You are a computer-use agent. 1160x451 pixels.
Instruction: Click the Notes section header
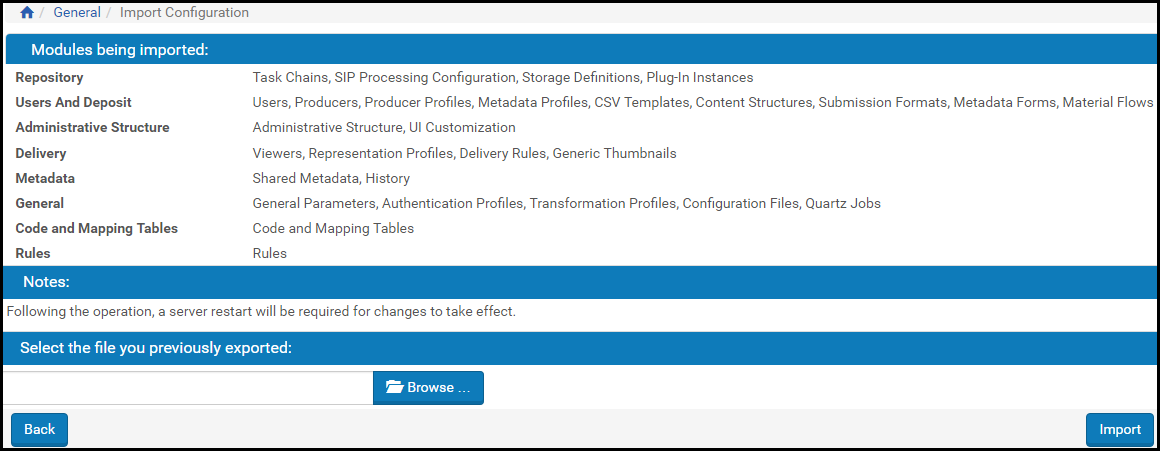tap(46, 282)
